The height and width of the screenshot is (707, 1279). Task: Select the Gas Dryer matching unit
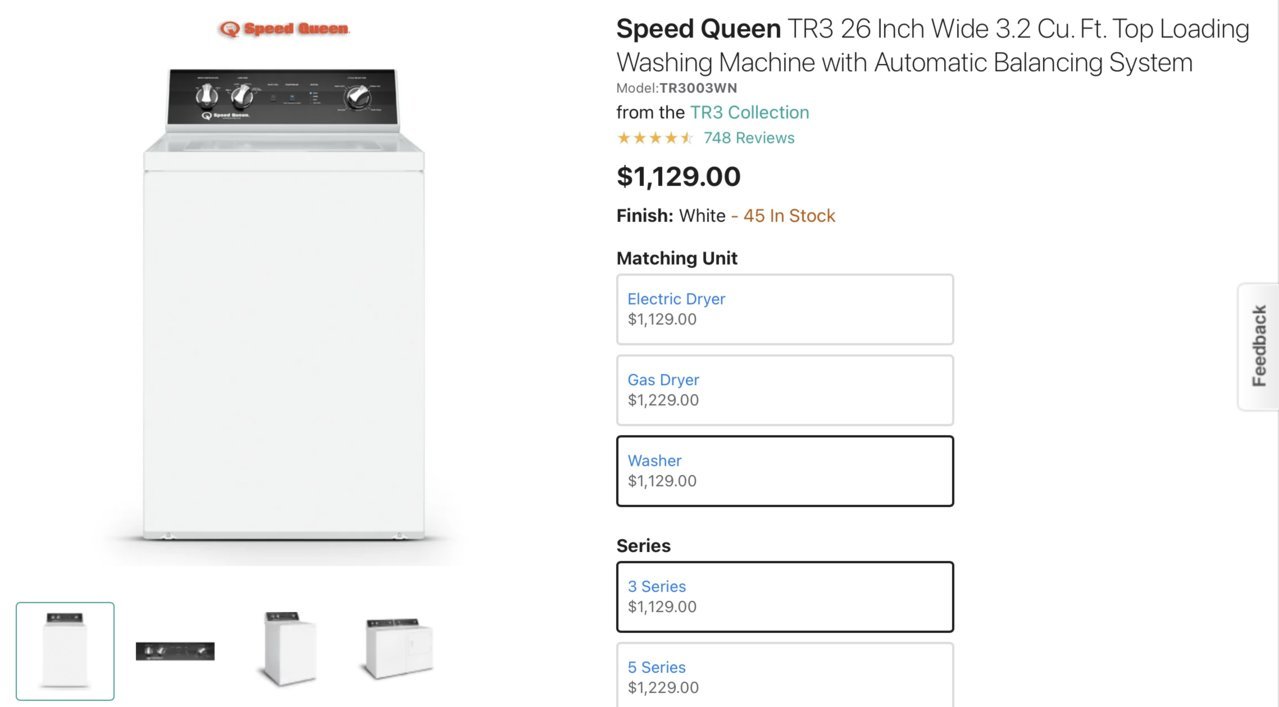(x=785, y=390)
